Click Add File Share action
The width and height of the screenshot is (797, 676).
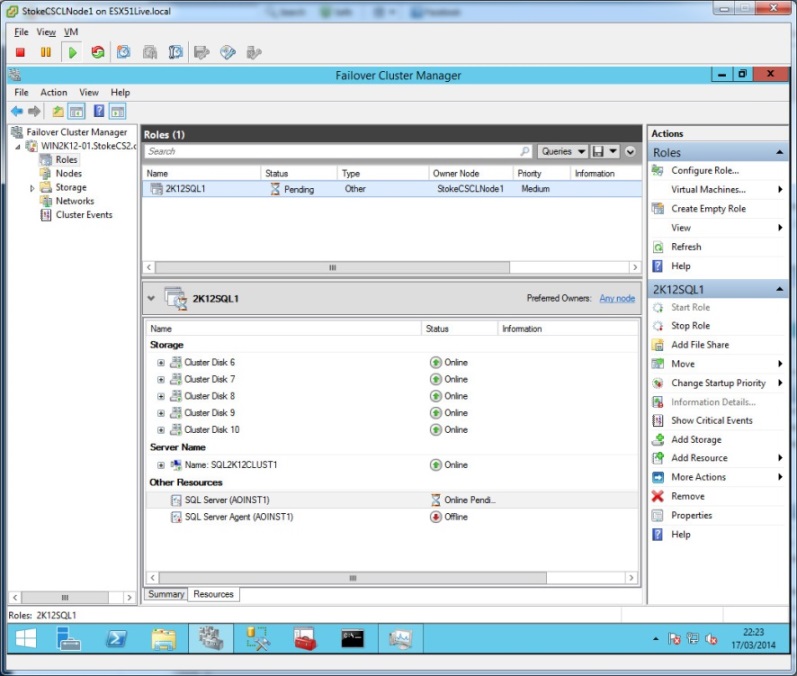[700, 345]
